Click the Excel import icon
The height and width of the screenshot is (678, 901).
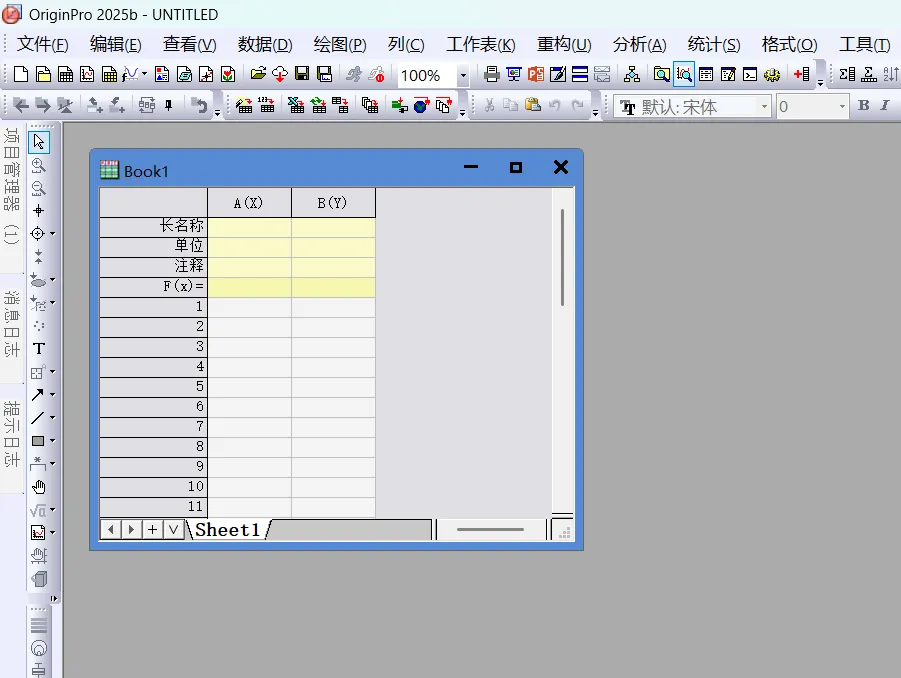[x=296, y=105]
